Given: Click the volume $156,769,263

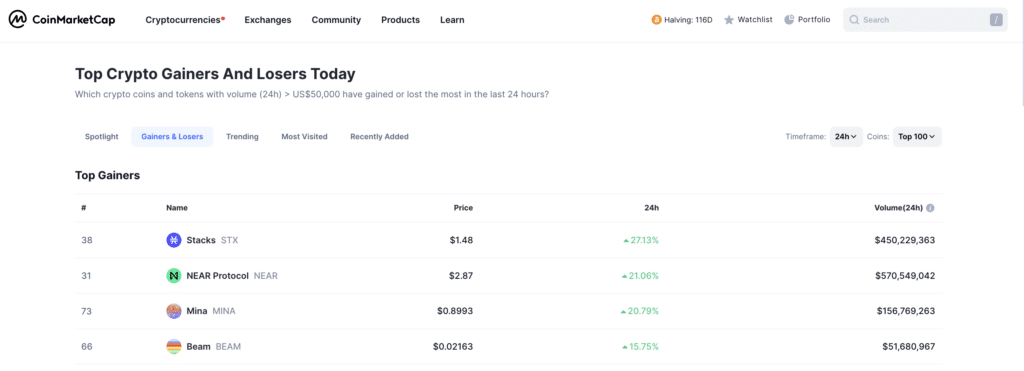Looking at the screenshot, I should (x=905, y=311).
